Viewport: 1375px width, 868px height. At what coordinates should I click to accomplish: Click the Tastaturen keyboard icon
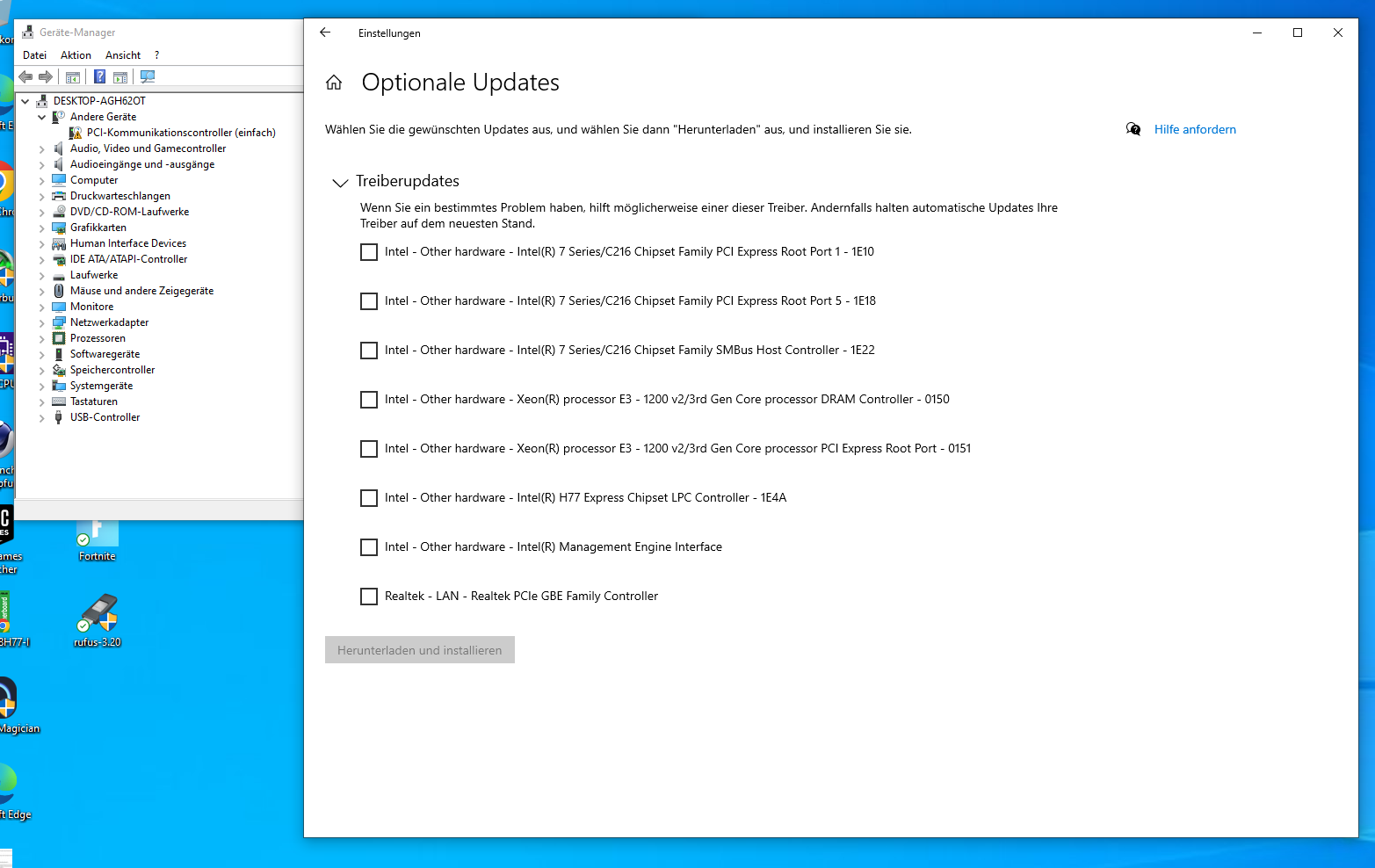coord(59,401)
